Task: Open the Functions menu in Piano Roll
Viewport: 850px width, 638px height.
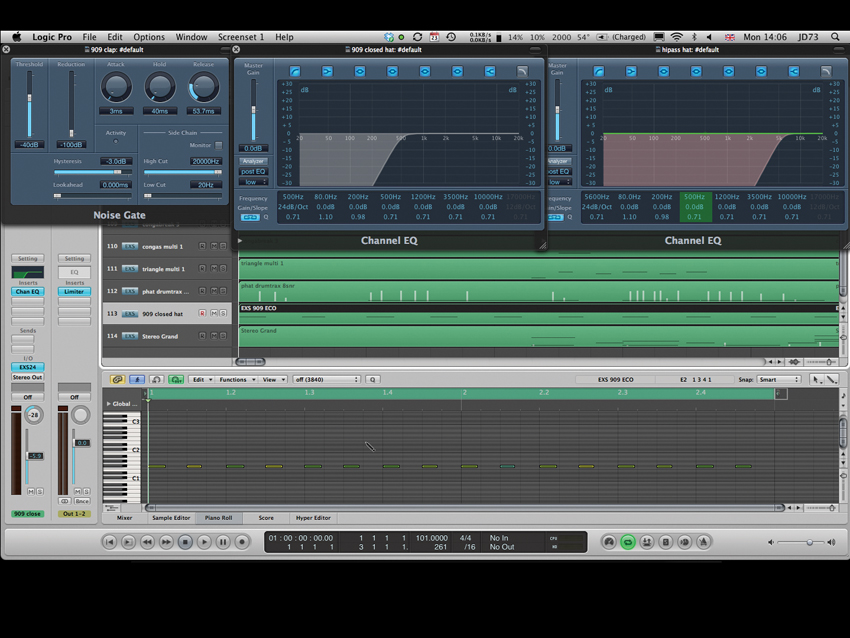Action: (236, 380)
